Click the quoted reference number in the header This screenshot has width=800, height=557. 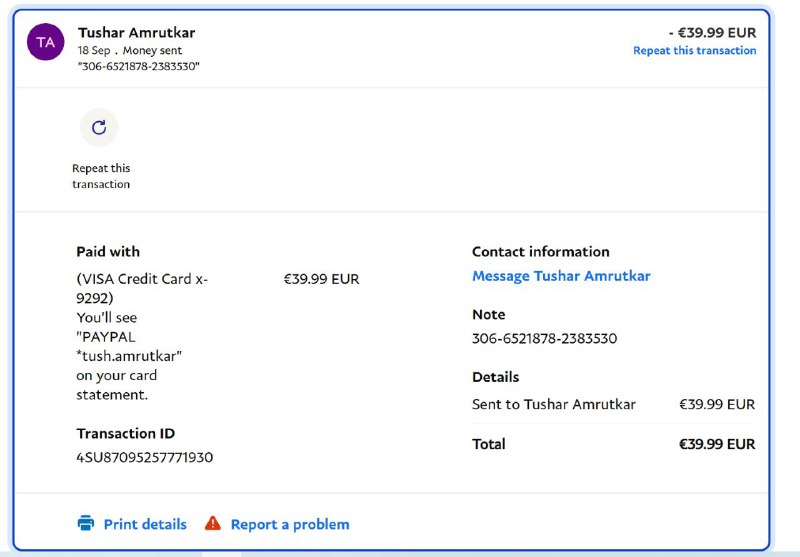click(x=138, y=66)
